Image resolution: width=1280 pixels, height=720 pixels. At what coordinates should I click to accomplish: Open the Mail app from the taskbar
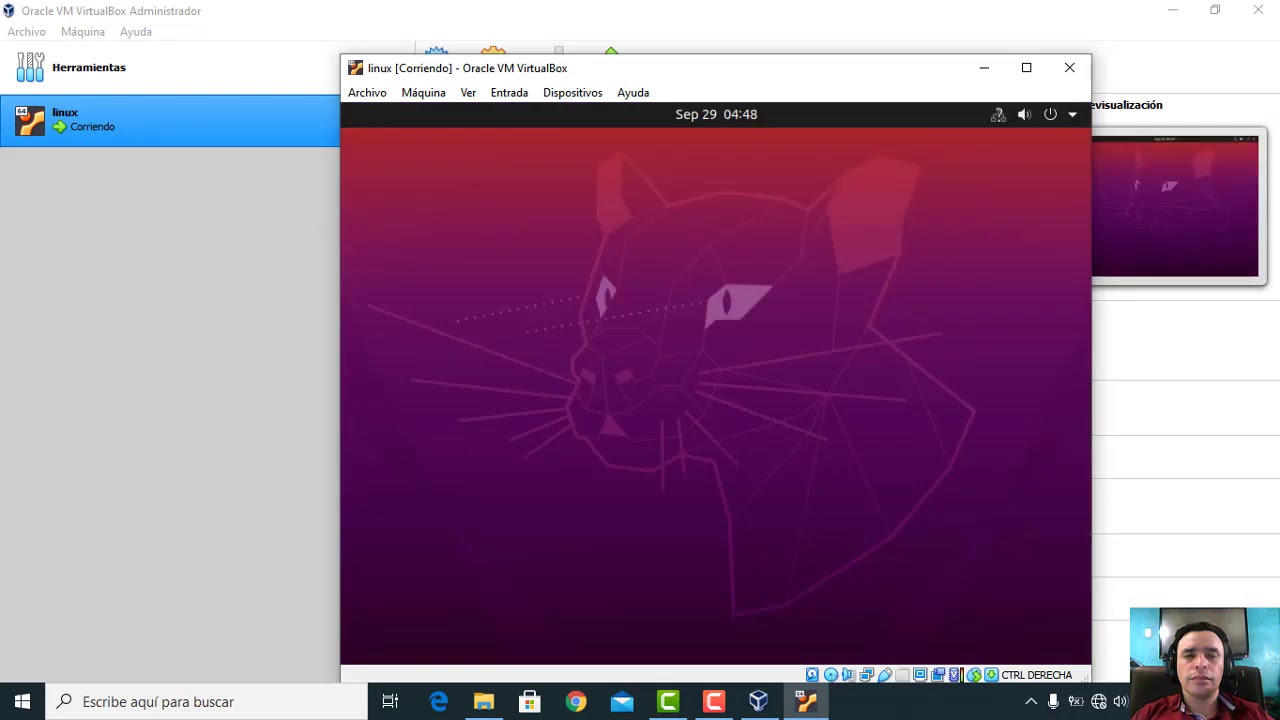coord(622,701)
